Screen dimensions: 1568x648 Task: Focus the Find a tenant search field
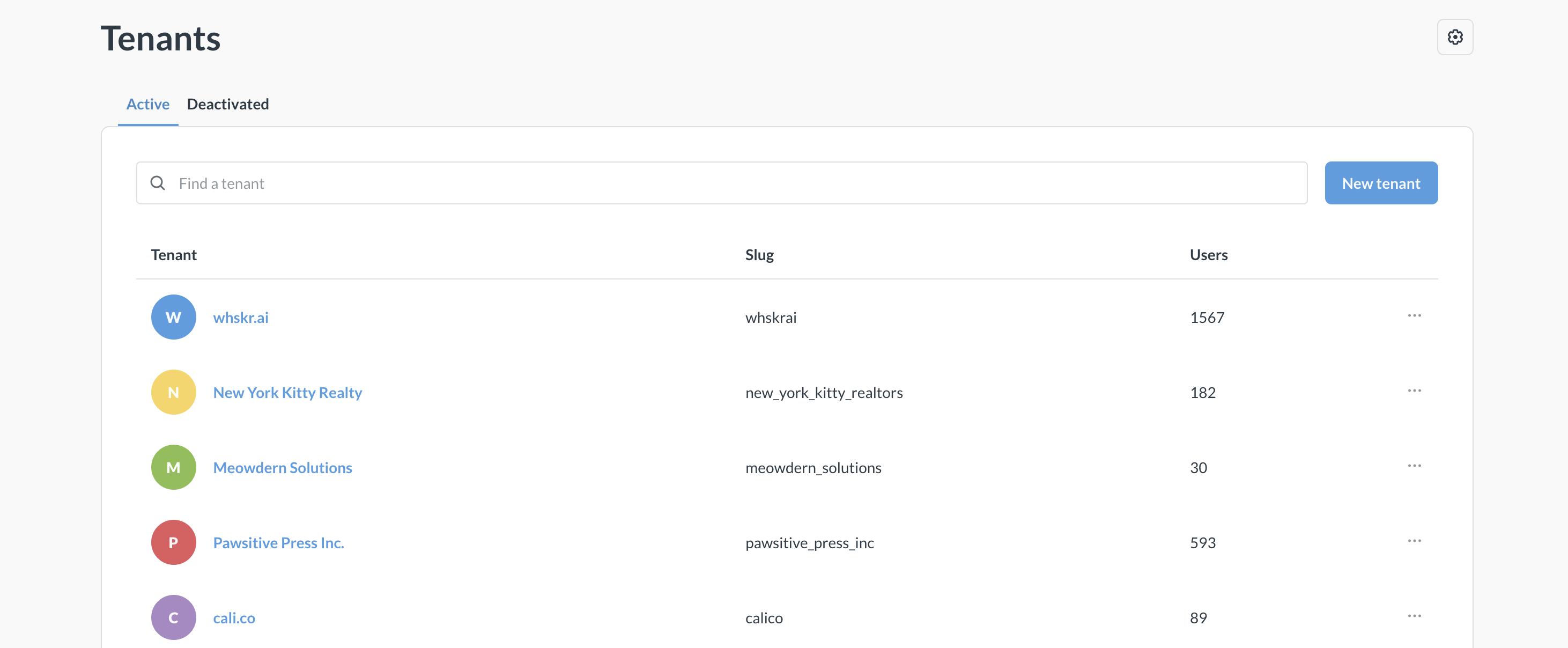point(730,183)
